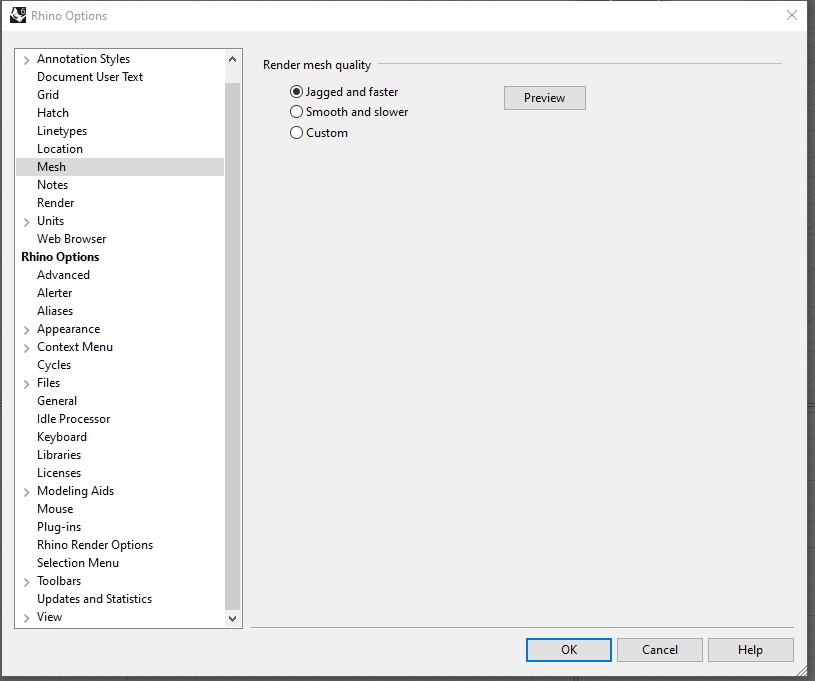815x681 pixels.
Task: Select Smooth and slower radio option
Action: click(349, 112)
